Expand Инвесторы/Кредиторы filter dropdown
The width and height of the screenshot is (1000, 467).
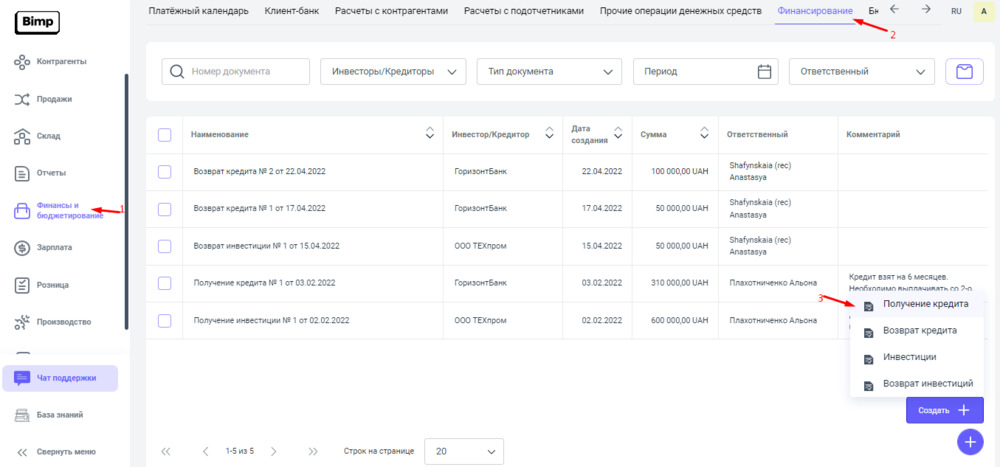pos(393,71)
